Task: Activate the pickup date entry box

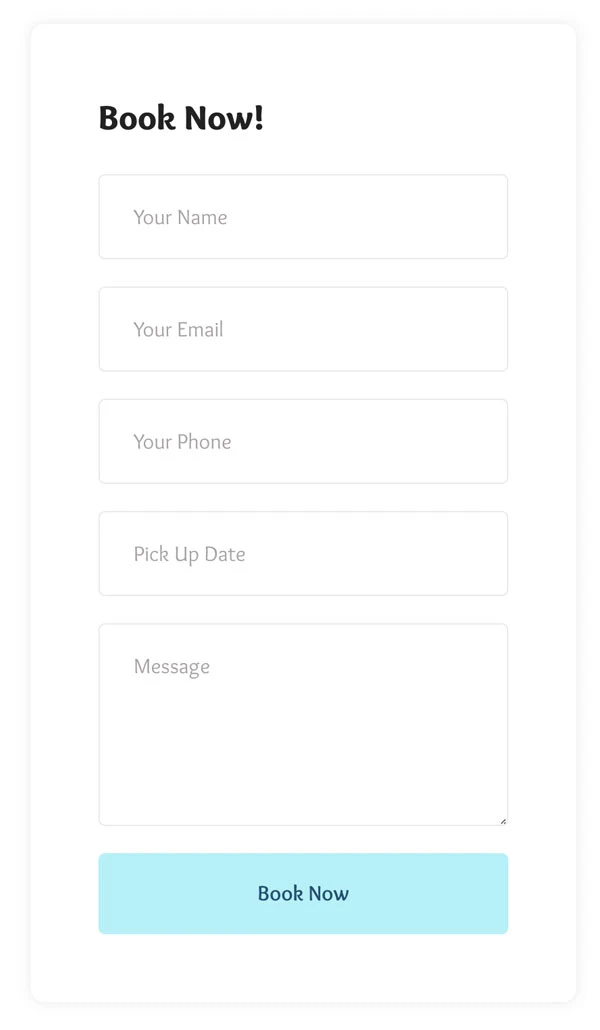Action: pyautogui.click(x=350, y=553)
